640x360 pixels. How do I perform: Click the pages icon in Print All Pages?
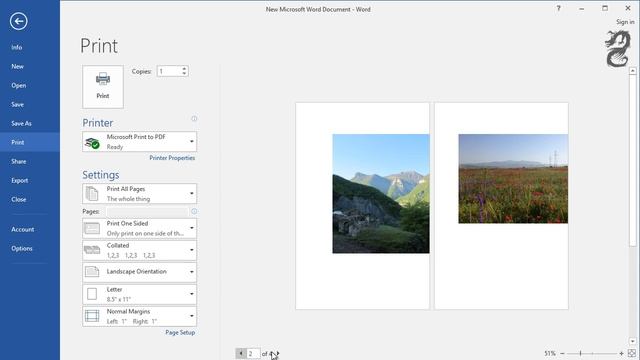[x=92, y=193]
